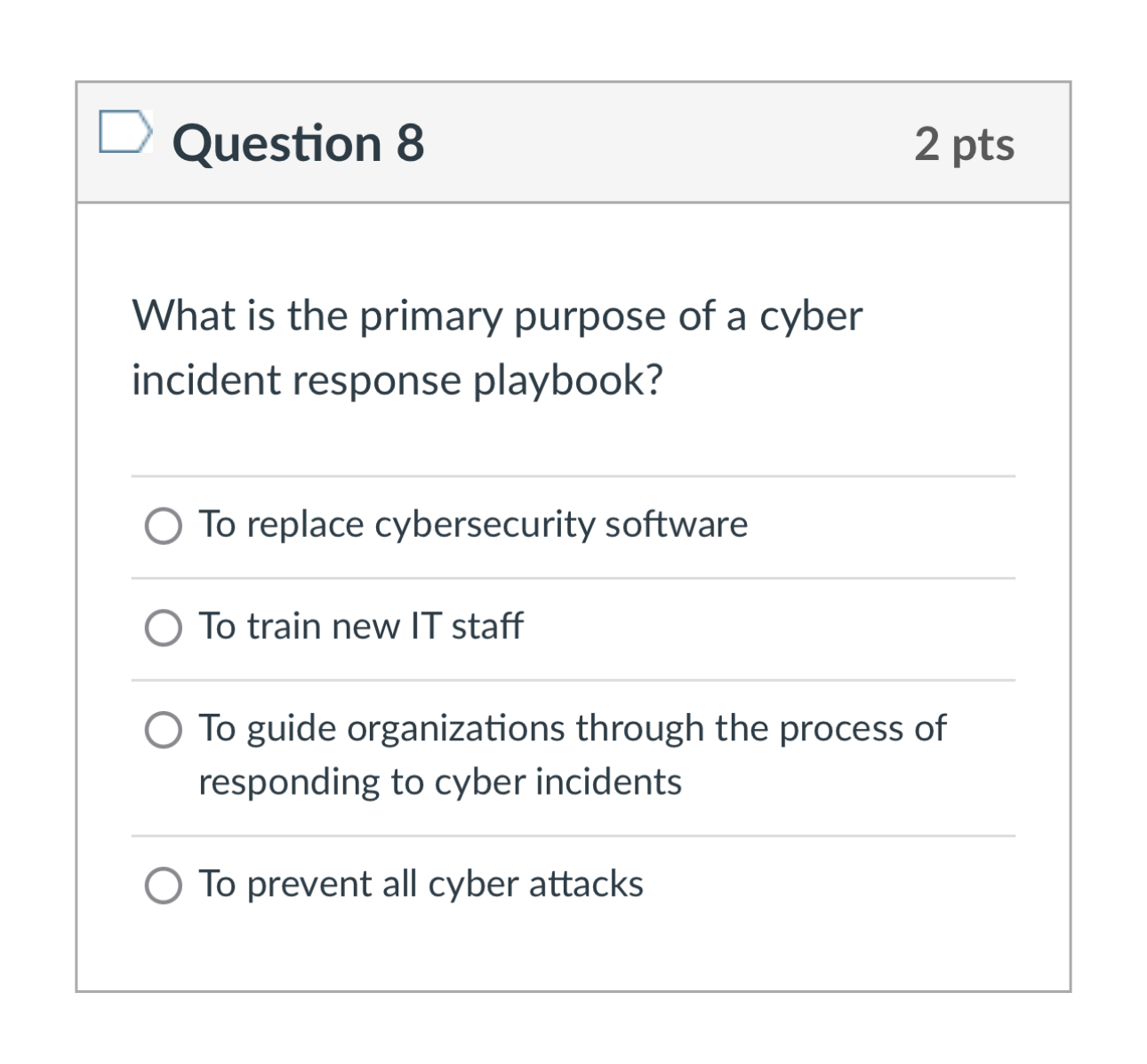Click the answer text 'To replace cybersecurity software'
Viewport: 1147px width, 1064px height.
[x=471, y=524]
